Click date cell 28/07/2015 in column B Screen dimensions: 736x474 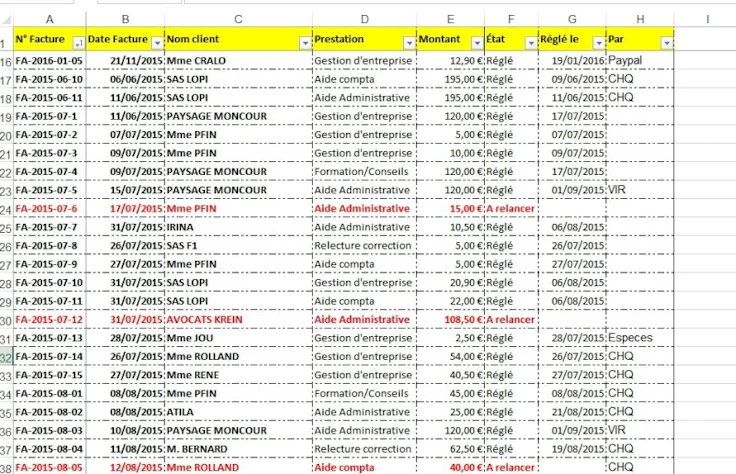(x=125, y=338)
